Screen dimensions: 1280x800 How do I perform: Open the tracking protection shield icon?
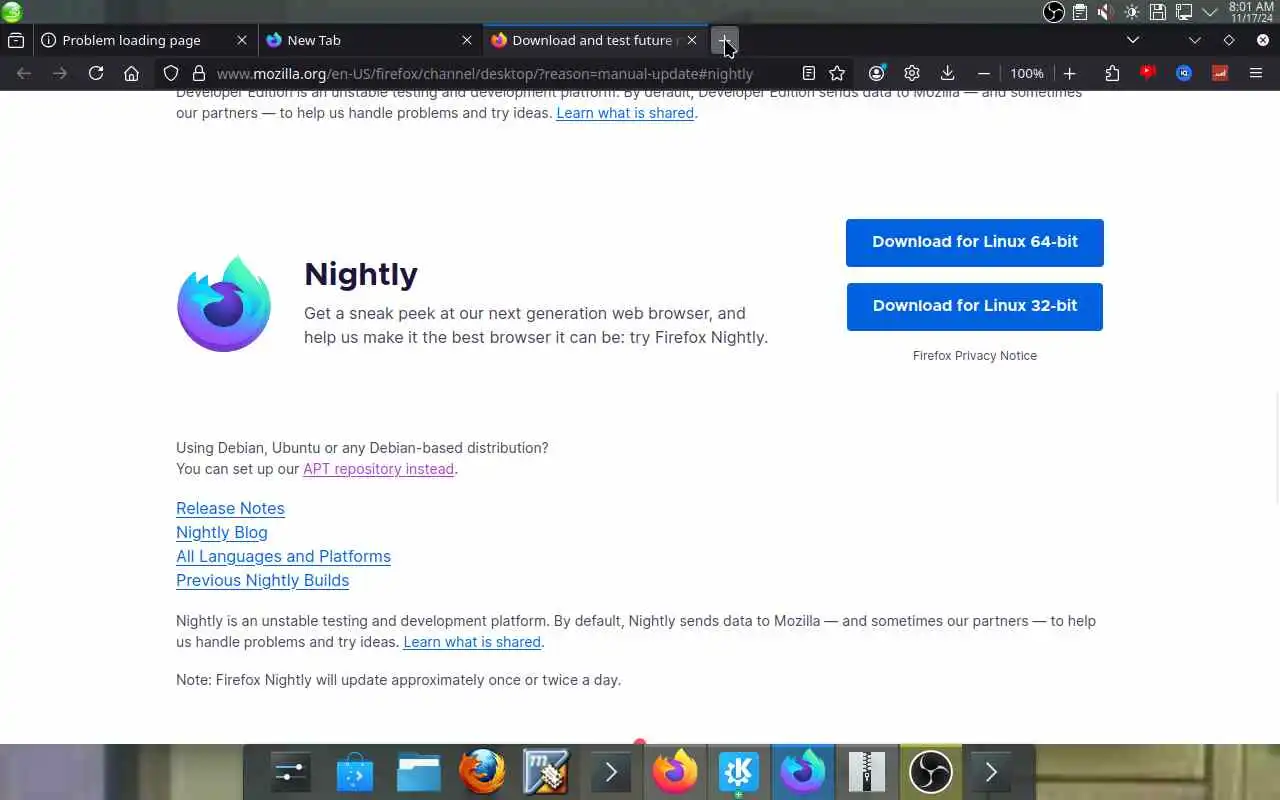pyautogui.click(x=171, y=73)
